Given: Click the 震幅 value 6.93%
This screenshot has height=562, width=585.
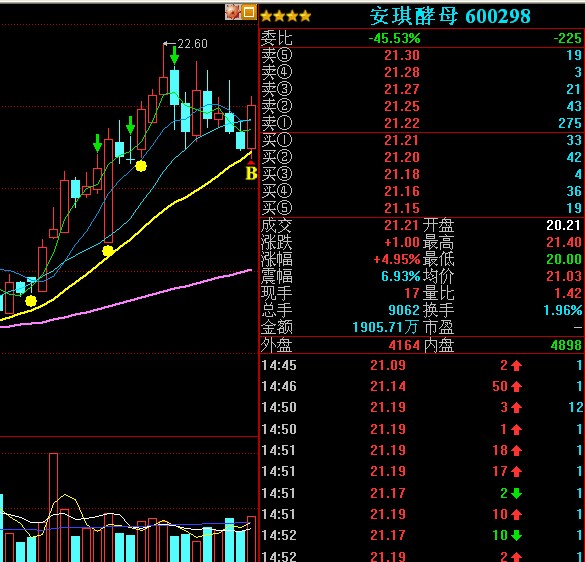Looking at the screenshot, I should click(401, 277).
